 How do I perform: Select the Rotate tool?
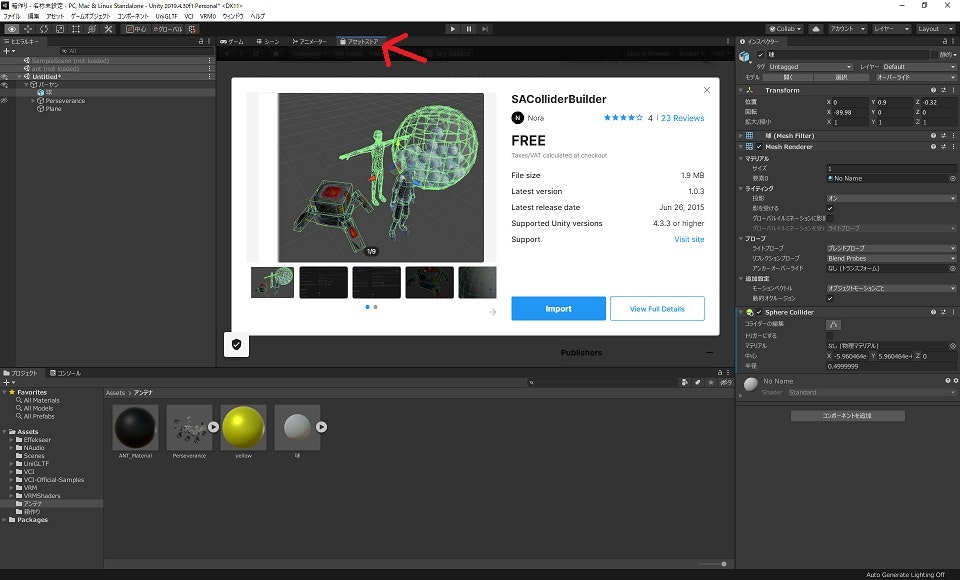pyautogui.click(x=43, y=29)
